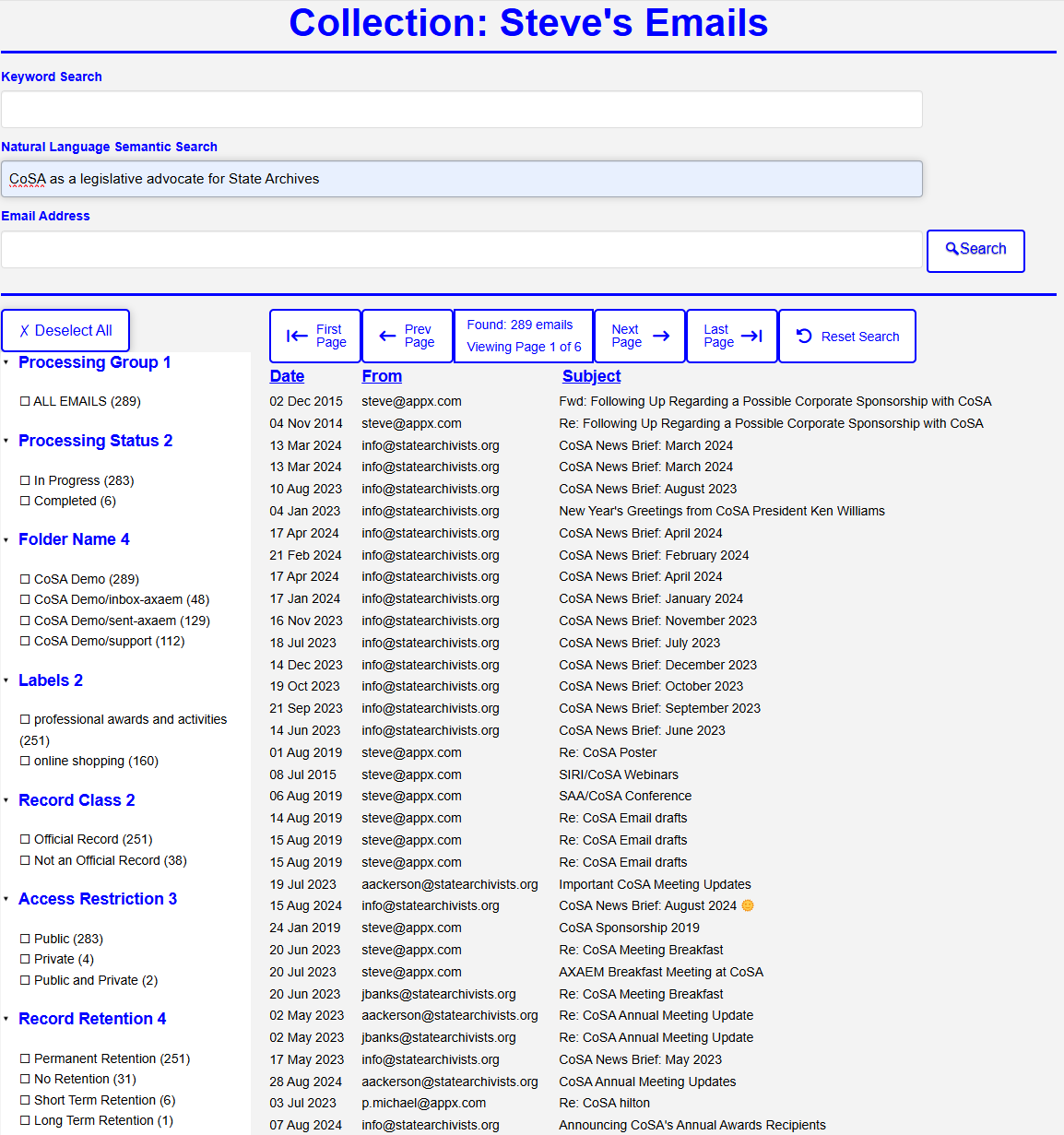
Task: Click the Keyword Search input field
Action: click(x=462, y=110)
